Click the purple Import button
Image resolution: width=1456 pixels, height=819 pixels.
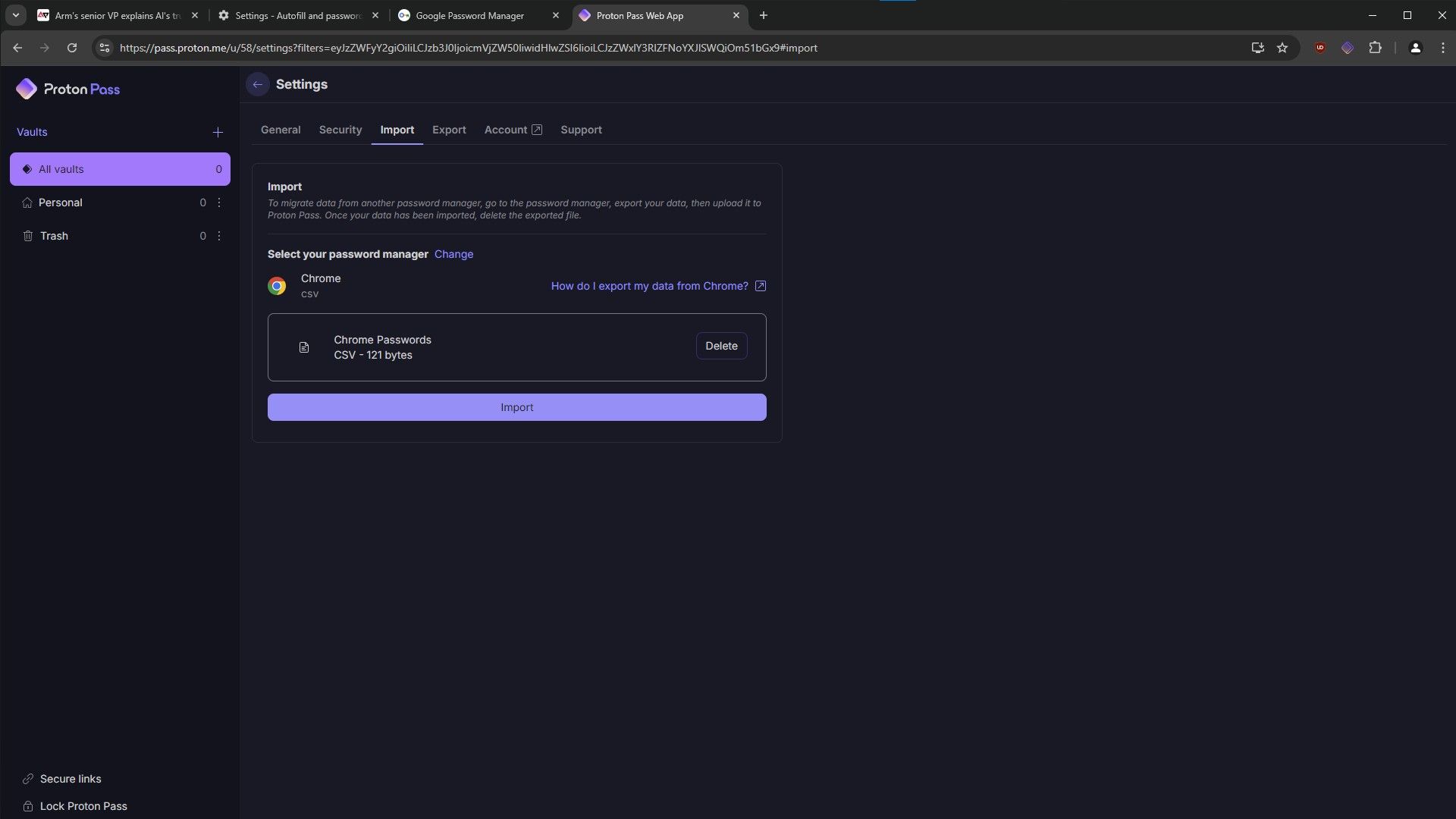pyautogui.click(x=516, y=407)
